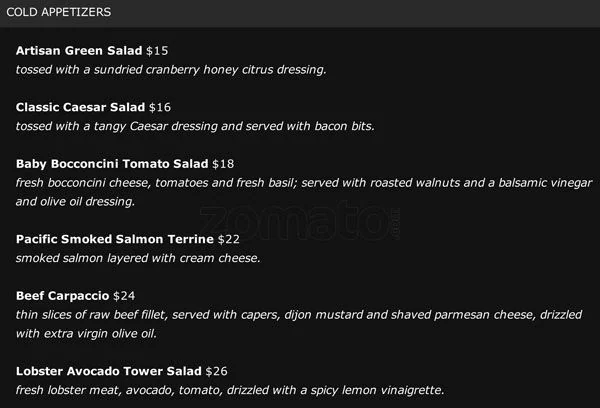The image size is (600, 408).
Task: Click the sundried cranberry honey citrus dressing description
Action: pos(171,70)
